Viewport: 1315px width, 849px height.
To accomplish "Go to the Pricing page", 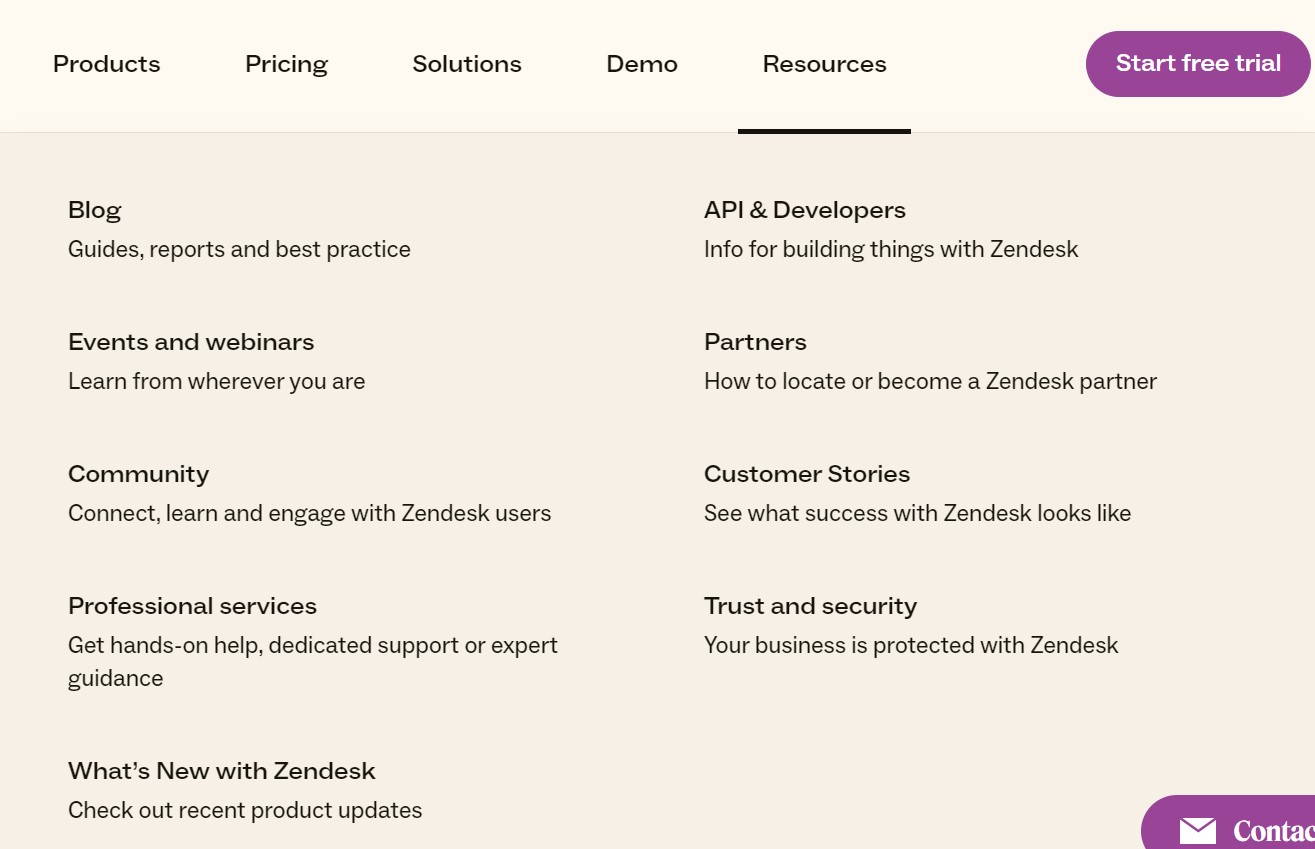I will tap(286, 64).
